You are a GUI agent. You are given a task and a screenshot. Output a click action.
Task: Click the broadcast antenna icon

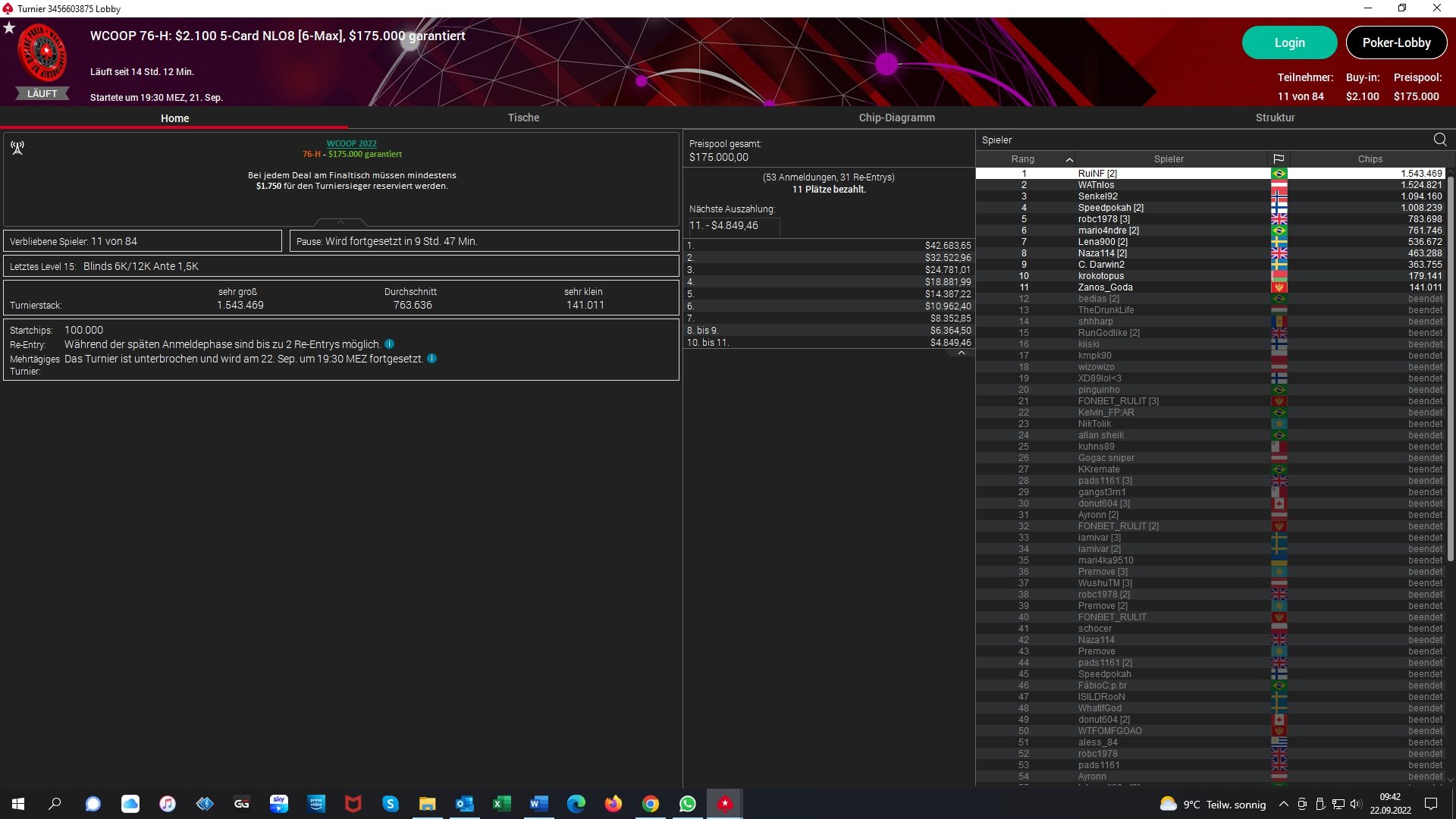point(17,147)
